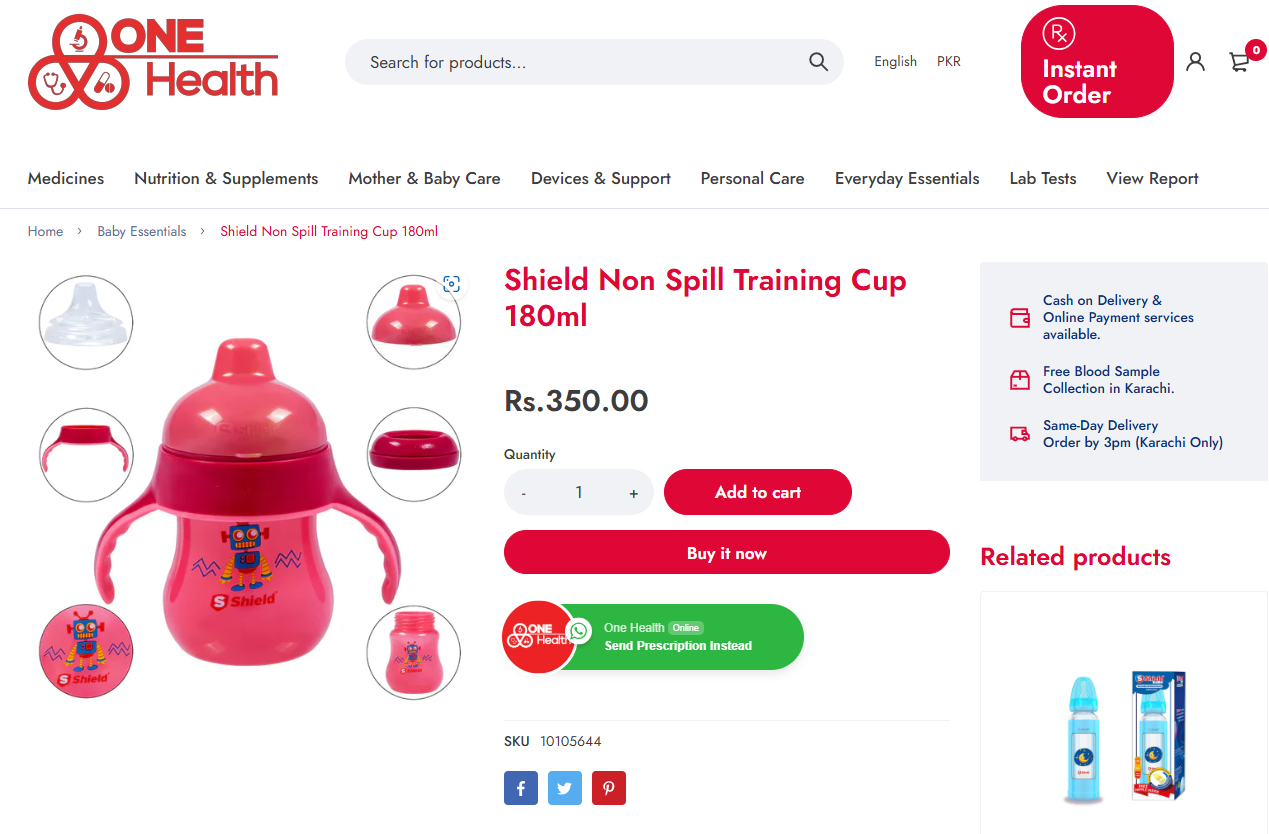Pin product on Pinterest
This screenshot has width=1269, height=834.
coord(609,788)
